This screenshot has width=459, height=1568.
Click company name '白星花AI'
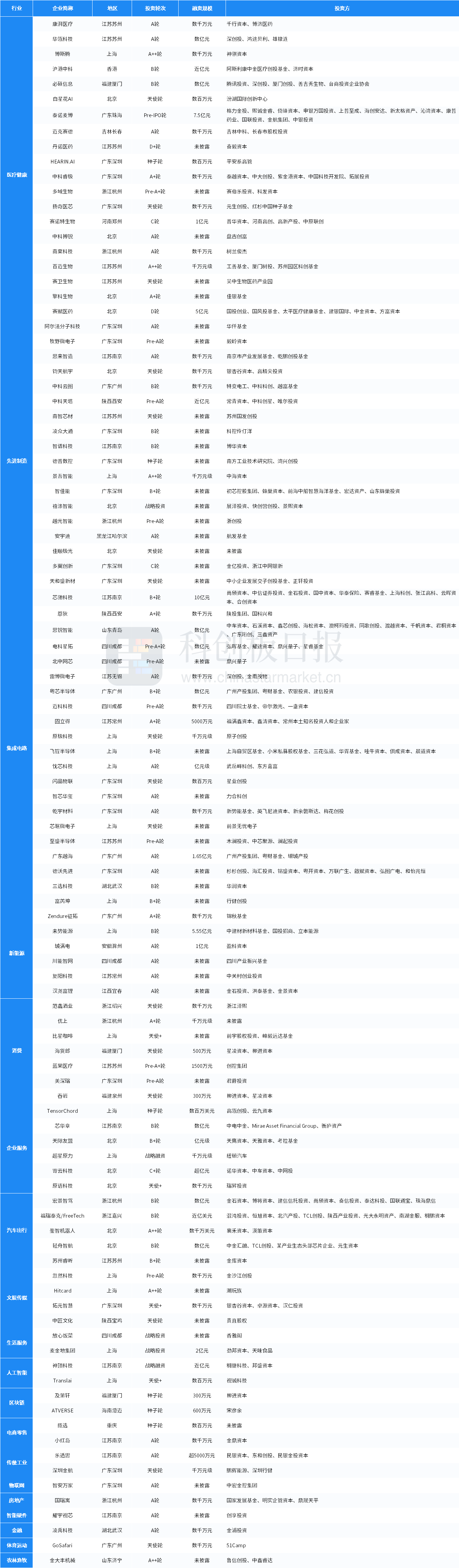[x=63, y=99]
